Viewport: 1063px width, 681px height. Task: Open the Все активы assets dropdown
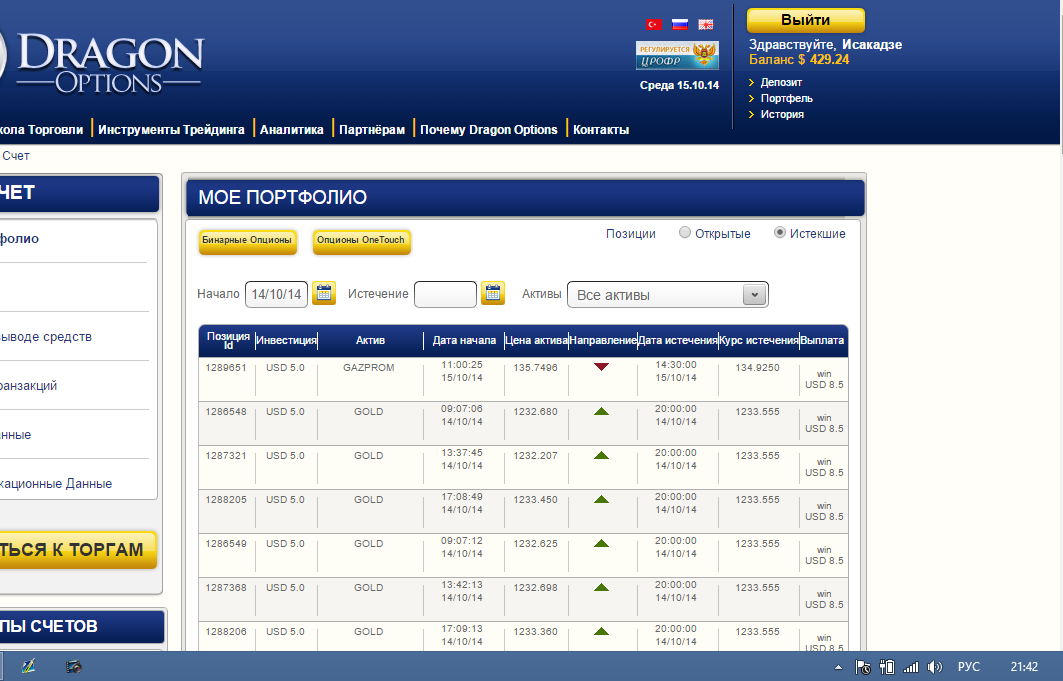click(668, 295)
